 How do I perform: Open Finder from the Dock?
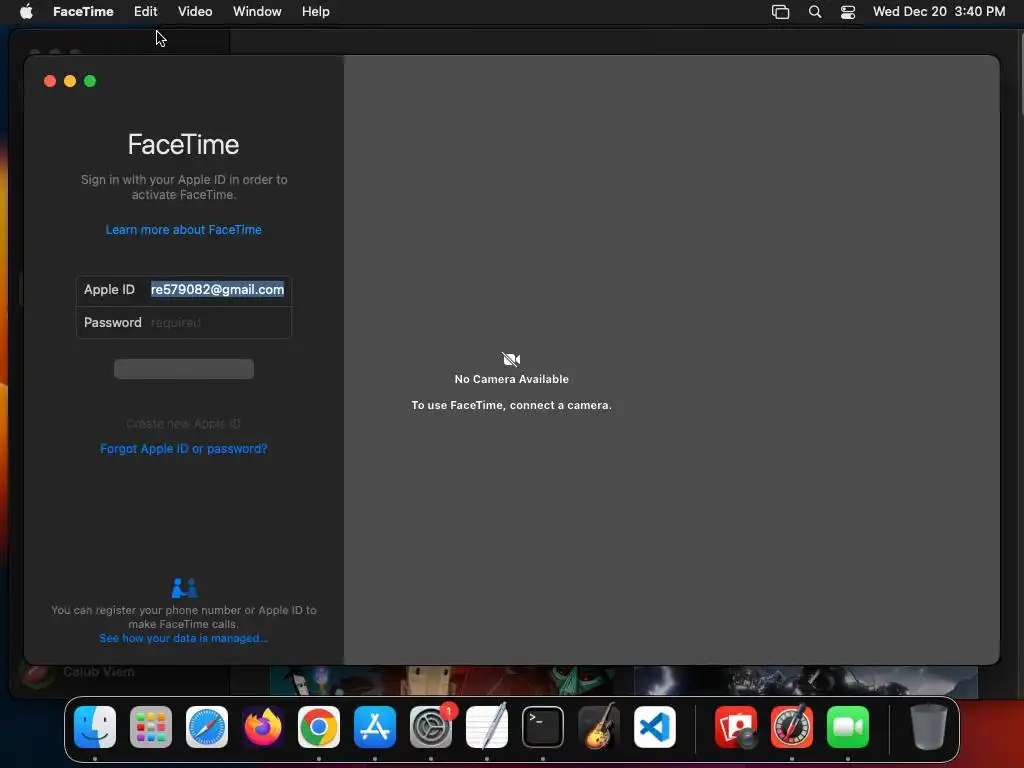pos(95,727)
